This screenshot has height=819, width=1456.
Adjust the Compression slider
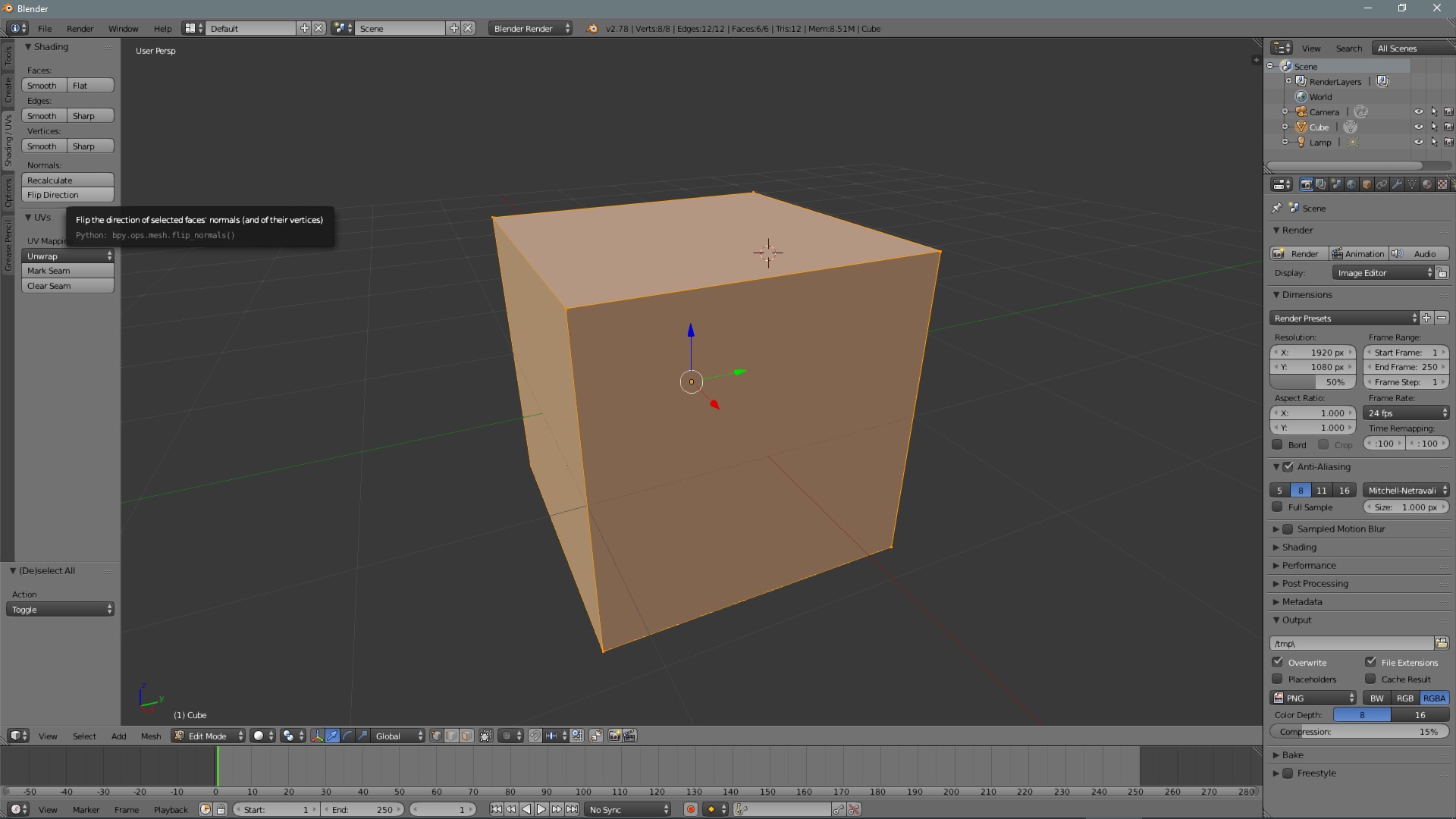tap(1359, 732)
